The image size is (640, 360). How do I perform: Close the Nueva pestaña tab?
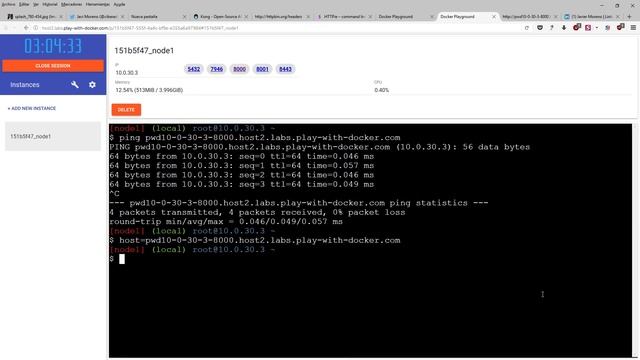point(184,17)
